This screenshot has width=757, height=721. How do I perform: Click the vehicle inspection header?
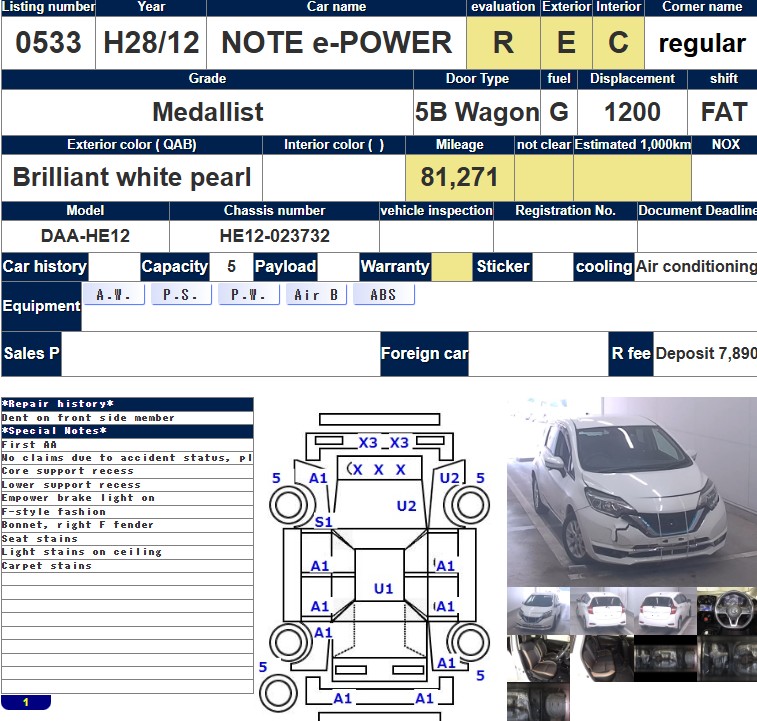coord(436,211)
